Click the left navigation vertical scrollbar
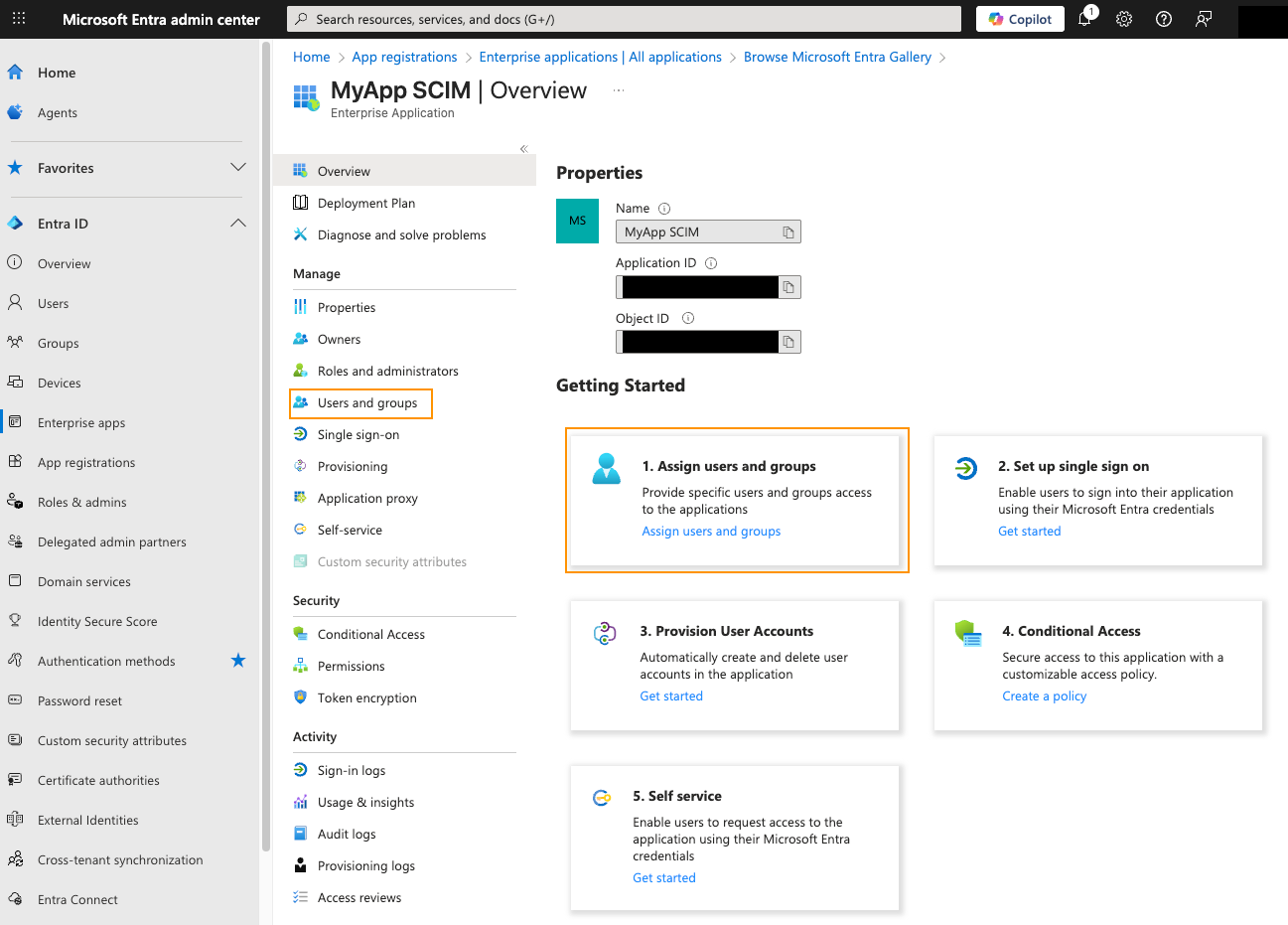 (x=265, y=447)
